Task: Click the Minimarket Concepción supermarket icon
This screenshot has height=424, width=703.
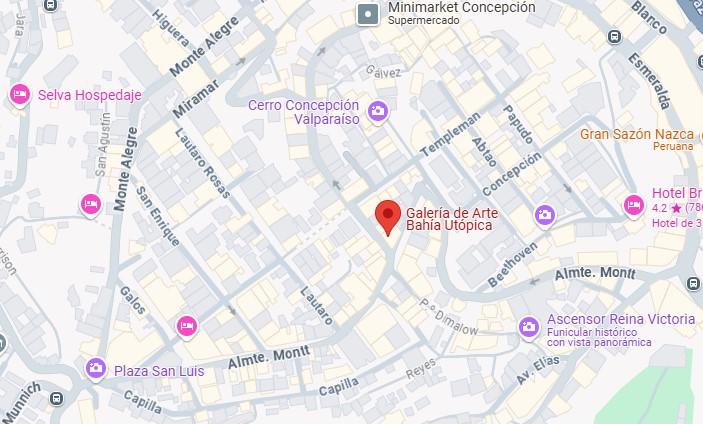Action: [368, 14]
